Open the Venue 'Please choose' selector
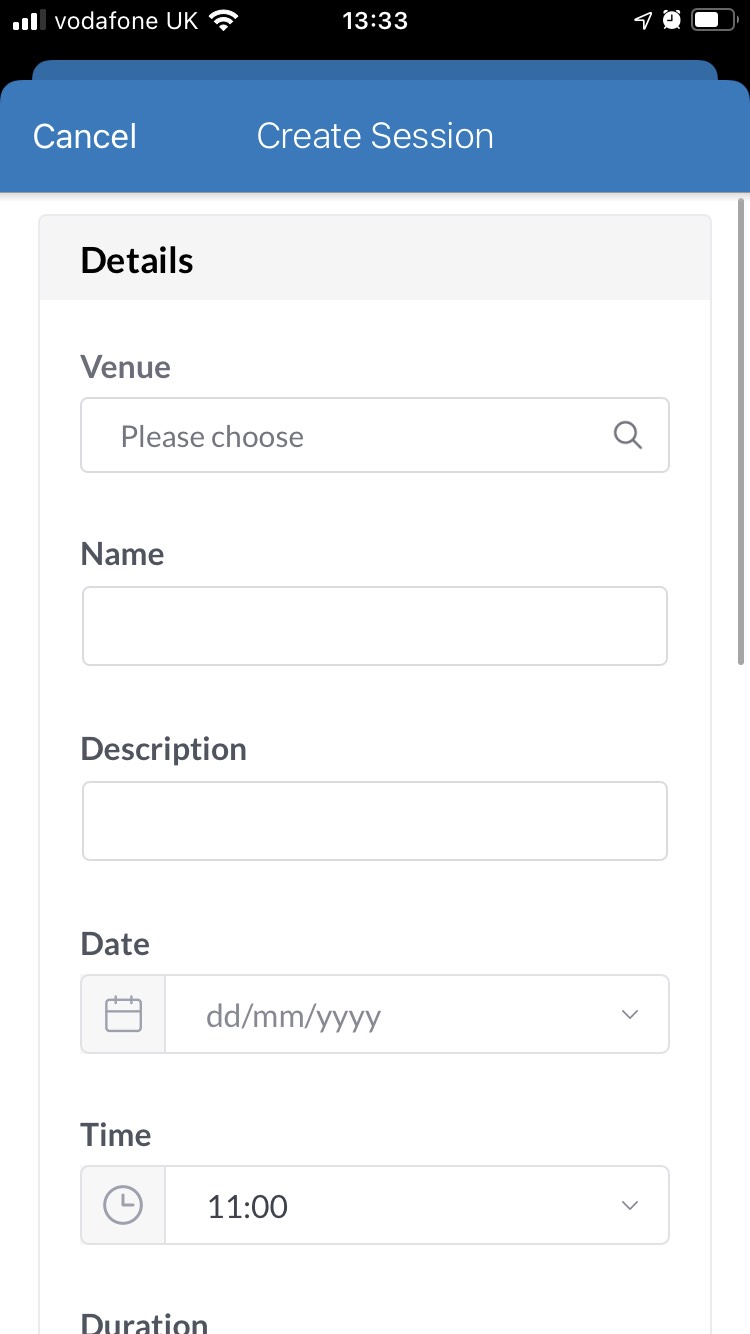The width and height of the screenshot is (750, 1334). coord(350,436)
